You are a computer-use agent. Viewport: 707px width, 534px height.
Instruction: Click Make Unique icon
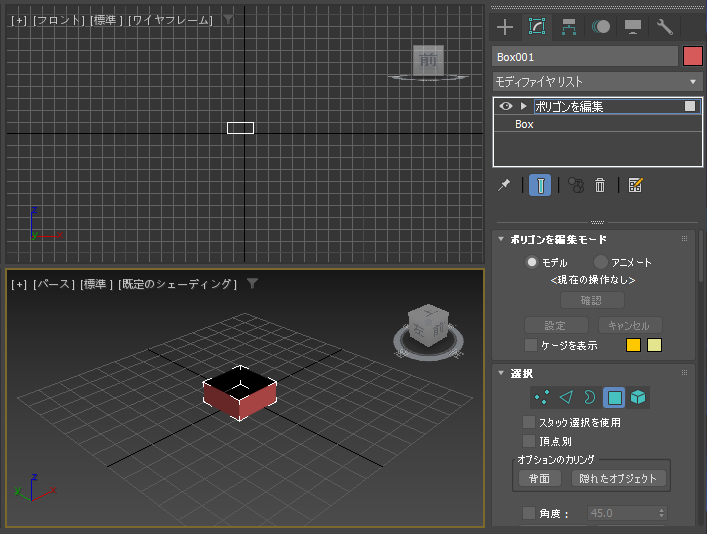(x=576, y=185)
